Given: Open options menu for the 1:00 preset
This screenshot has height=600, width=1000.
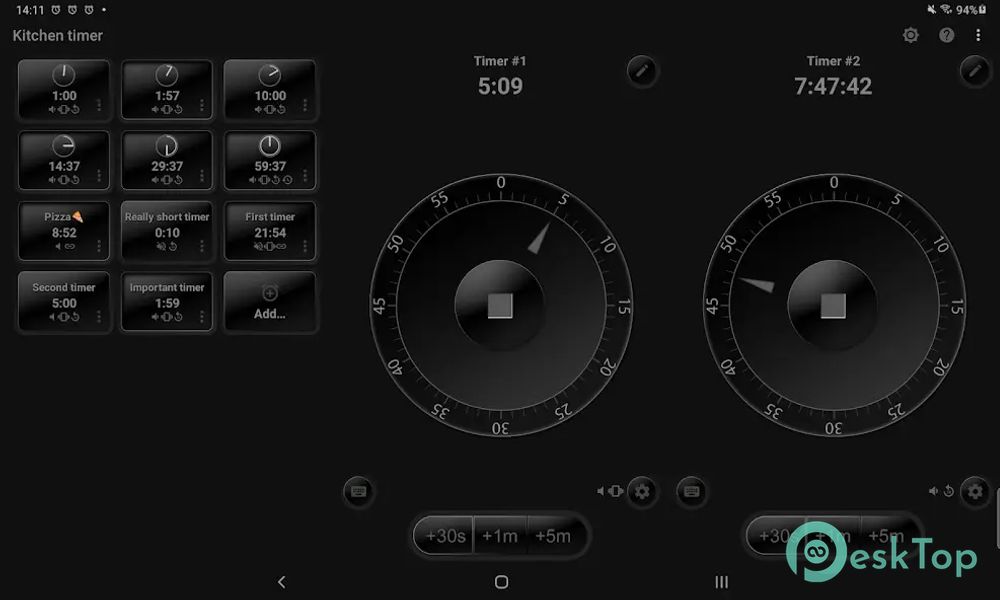Looking at the screenshot, I should tap(99, 105).
